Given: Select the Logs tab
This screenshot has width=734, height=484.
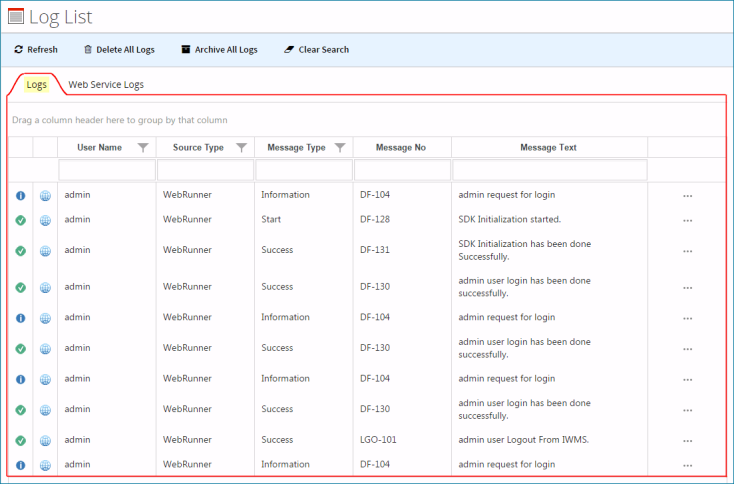Looking at the screenshot, I should [x=37, y=85].
